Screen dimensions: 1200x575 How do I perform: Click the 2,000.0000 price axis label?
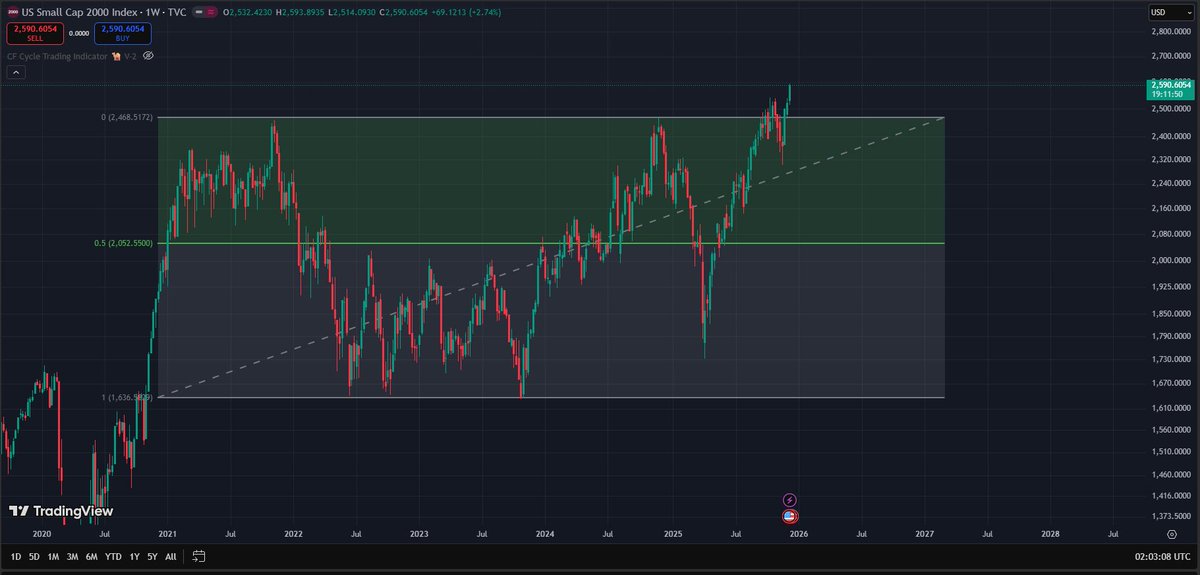tap(1172, 260)
